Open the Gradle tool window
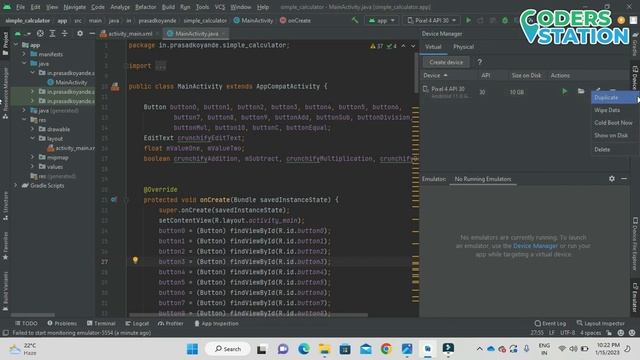The image size is (640, 360). pyautogui.click(x=635, y=45)
